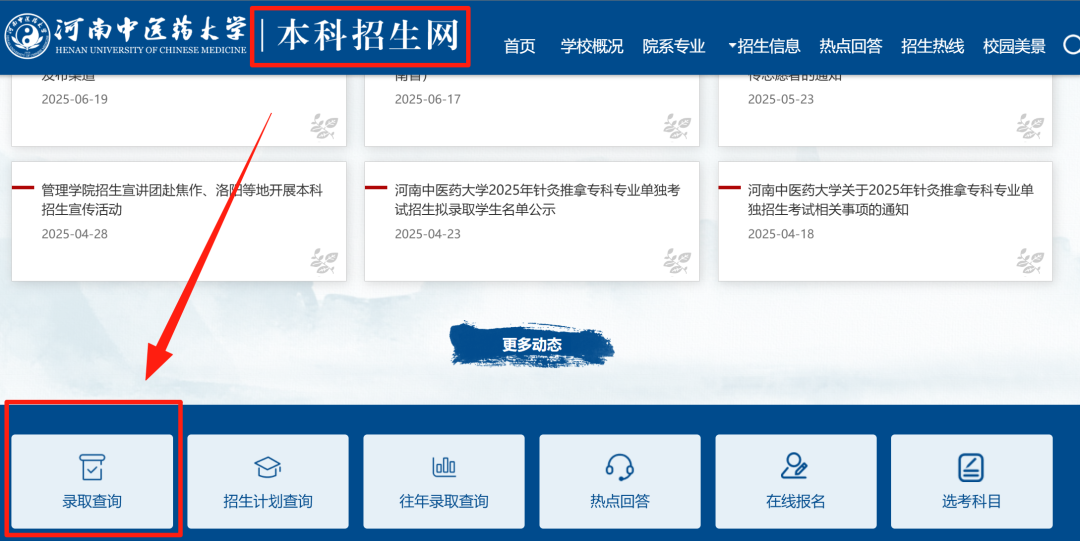
Task: Open 校园美景 menu item
Action: [1015, 46]
